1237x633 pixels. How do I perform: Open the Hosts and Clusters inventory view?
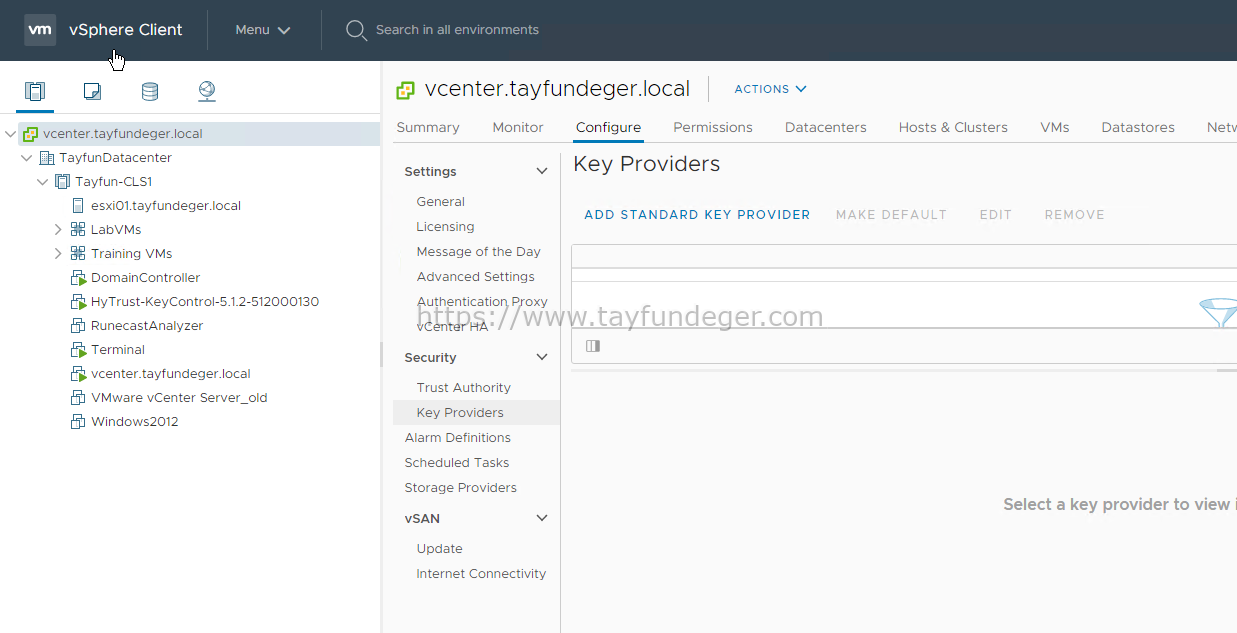click(x=35, y=92)
